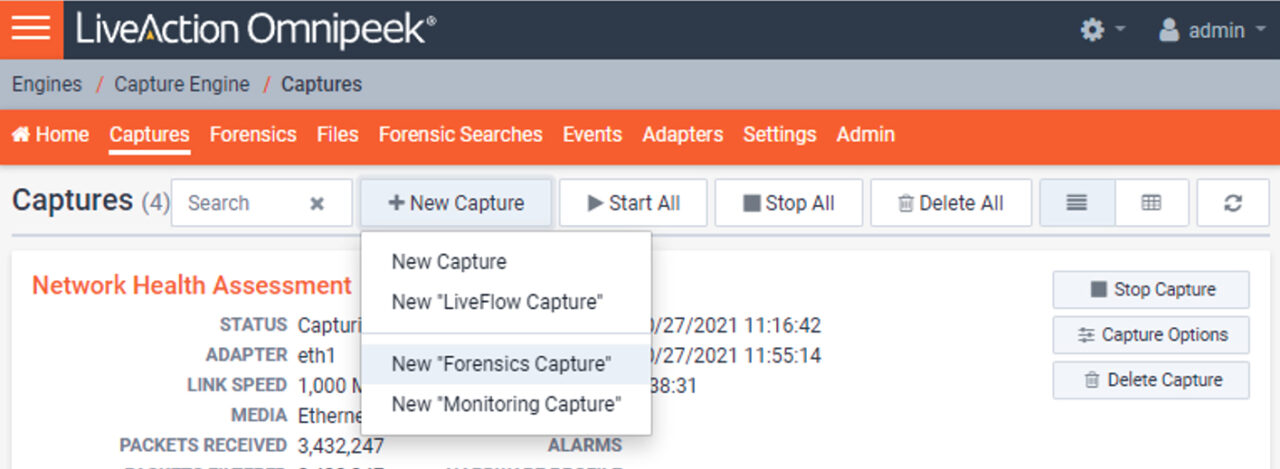Click the refresh captures icon

[x=1232, y=203]
